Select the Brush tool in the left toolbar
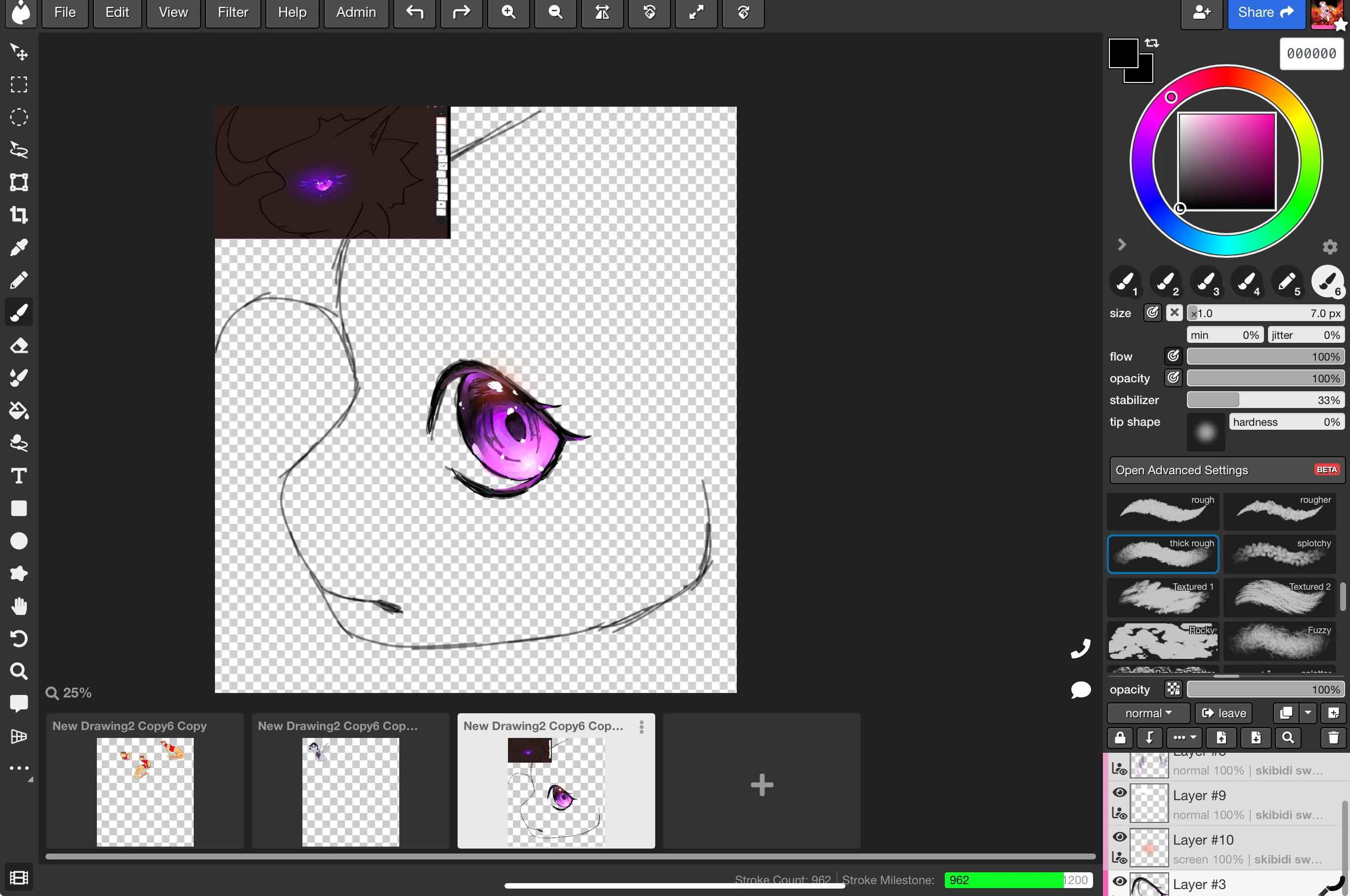 click(19, 312)
